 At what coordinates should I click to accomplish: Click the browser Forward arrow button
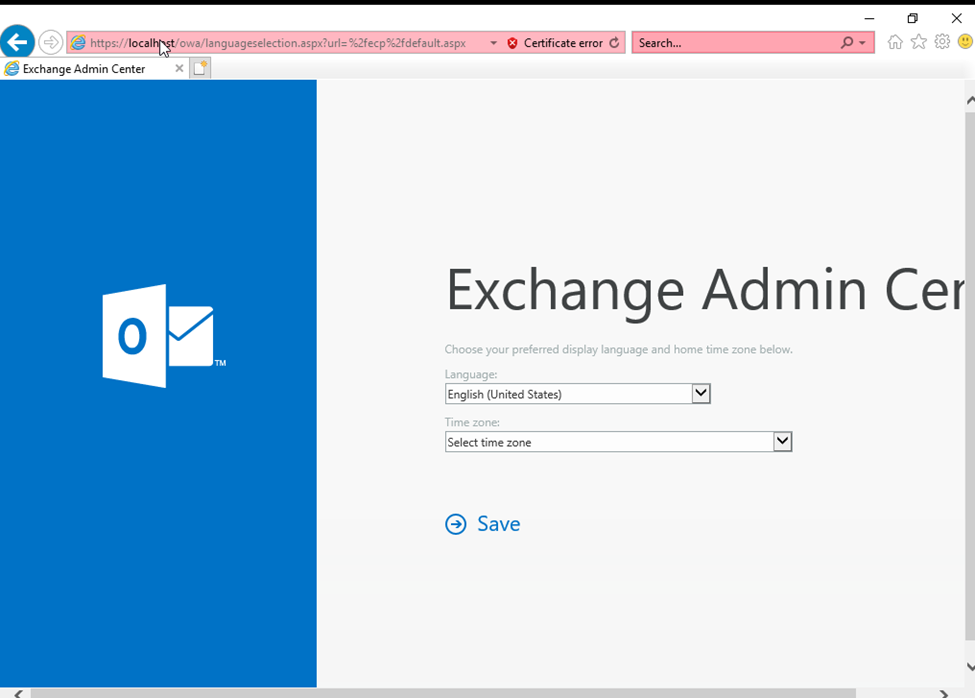(50, 43)
